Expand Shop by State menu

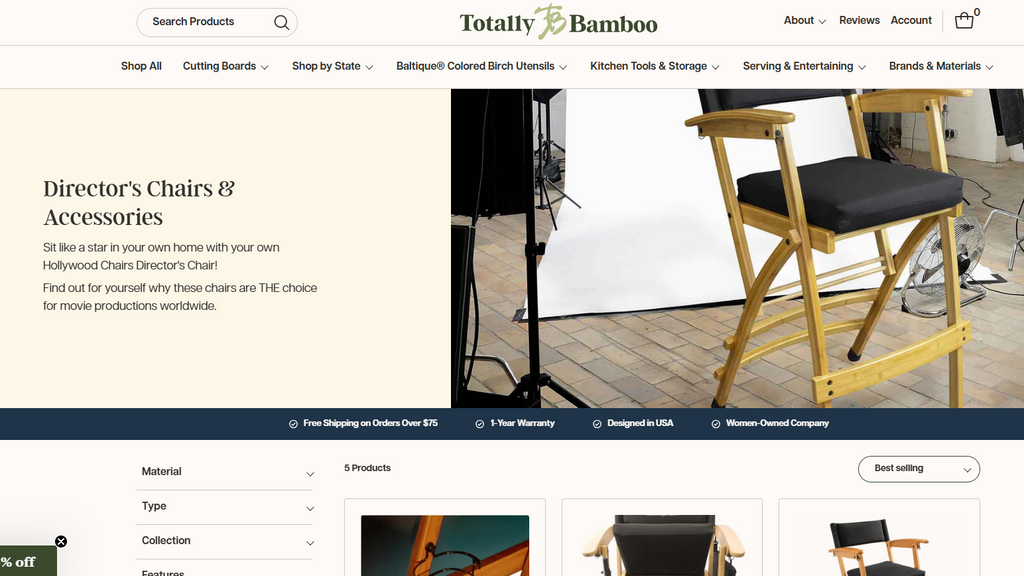pyautogui.click(x=332, y=66)
